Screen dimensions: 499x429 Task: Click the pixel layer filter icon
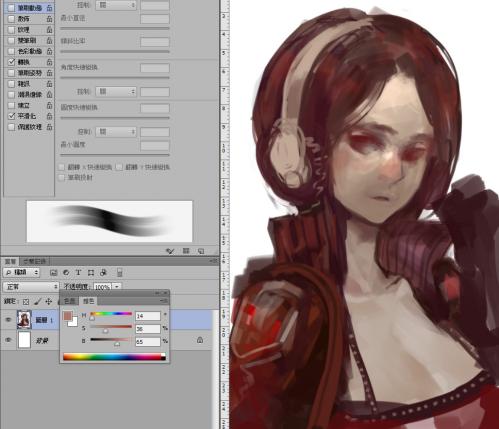click(x=54, y=273)
